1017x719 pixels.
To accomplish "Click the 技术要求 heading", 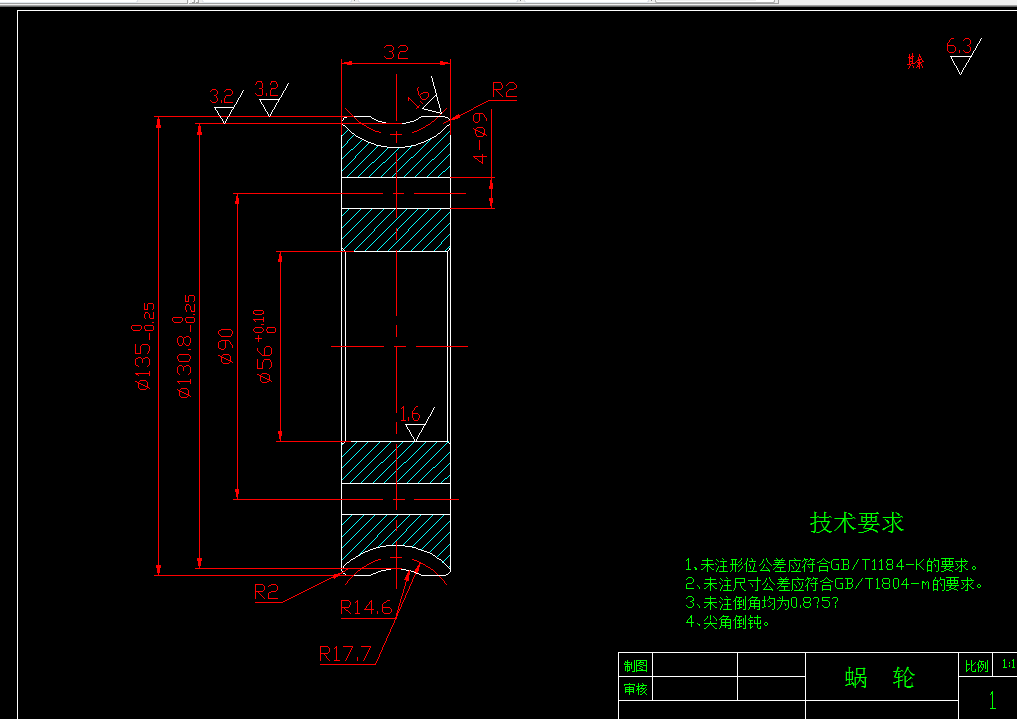I will click(857, 523).
